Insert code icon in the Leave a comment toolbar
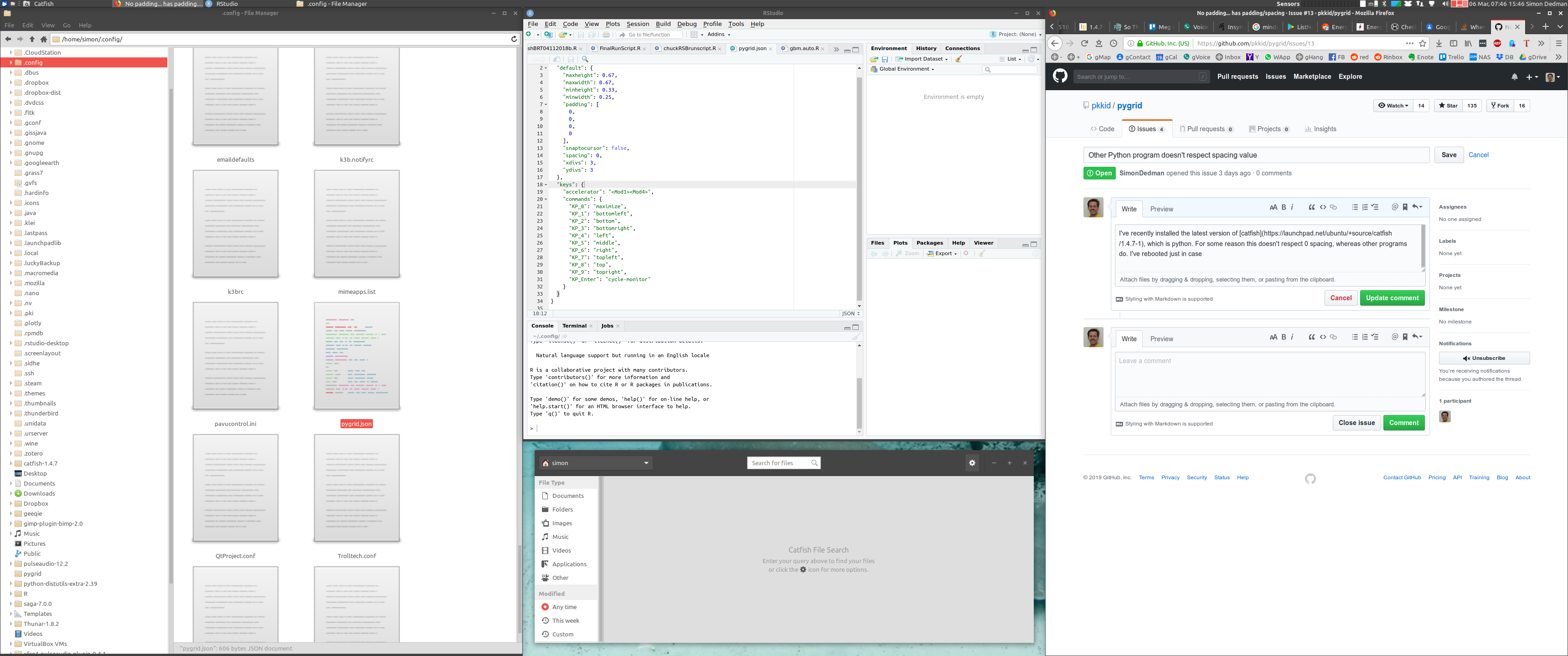 pos(1323,337)
